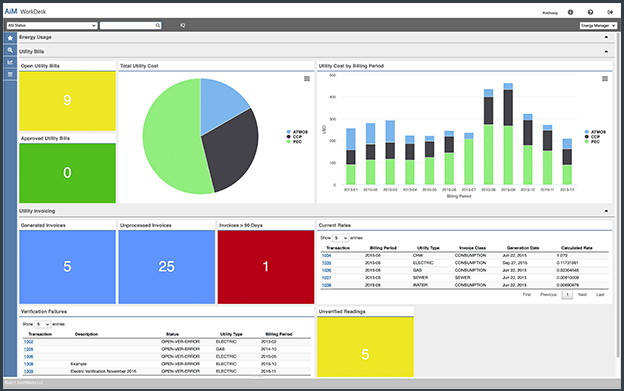Open the Unprocessed Invoices tile showing 25
This screenshot has width=624, height=391.
166,267
